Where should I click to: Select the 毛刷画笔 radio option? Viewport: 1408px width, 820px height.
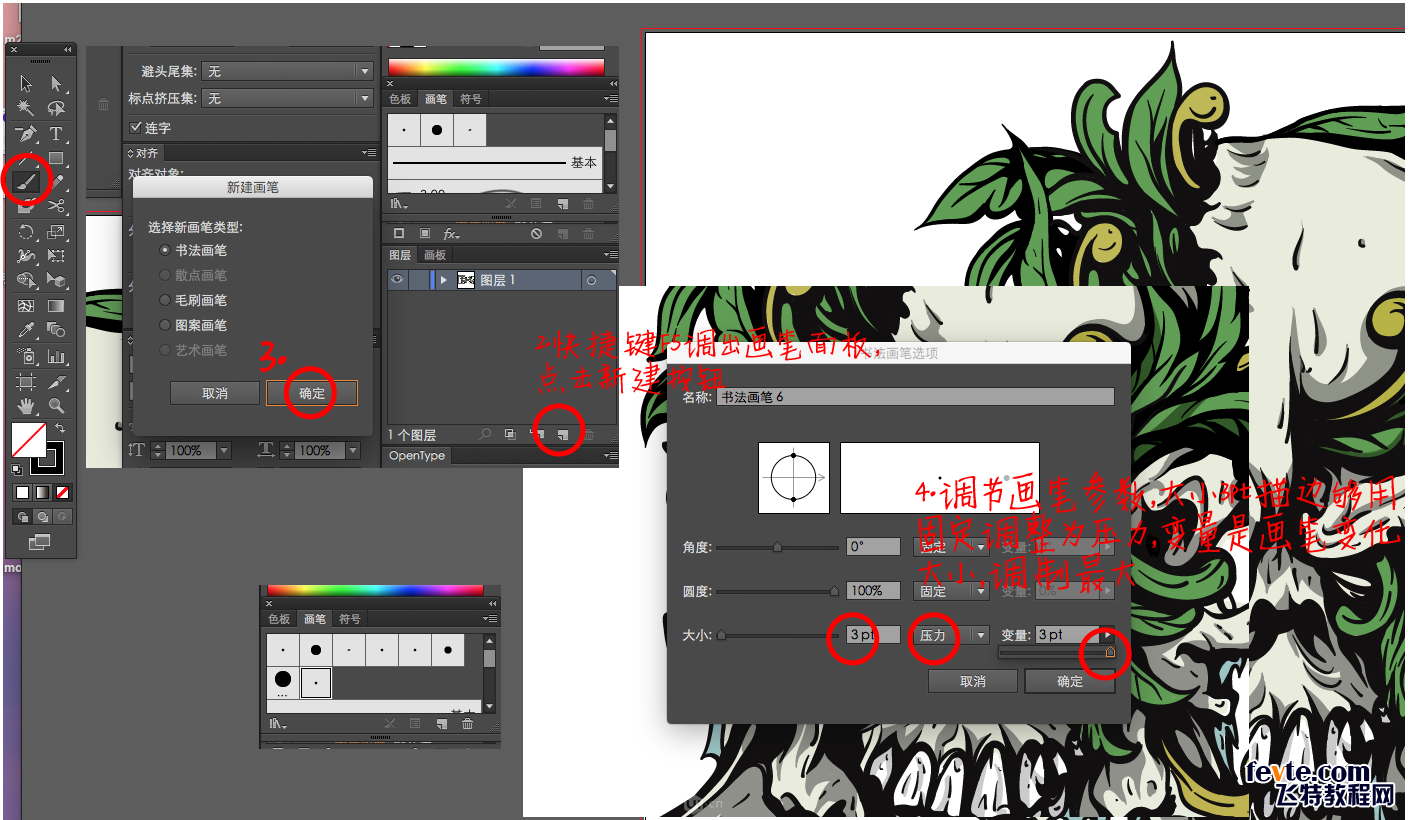pyautogui.click(x=165, y=300)
